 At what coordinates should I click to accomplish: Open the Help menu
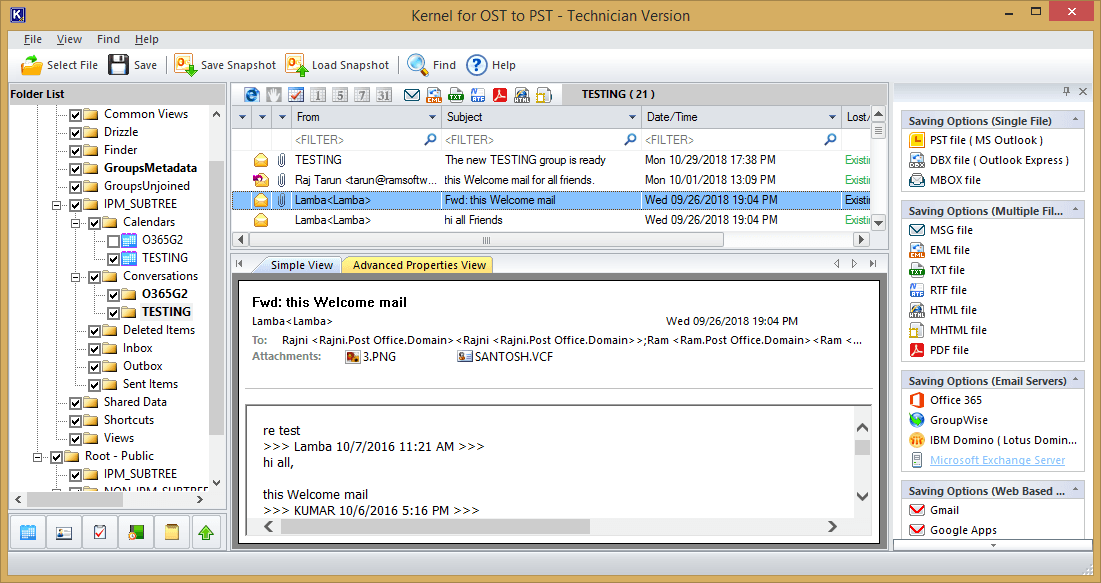click(x=147, y=39)
